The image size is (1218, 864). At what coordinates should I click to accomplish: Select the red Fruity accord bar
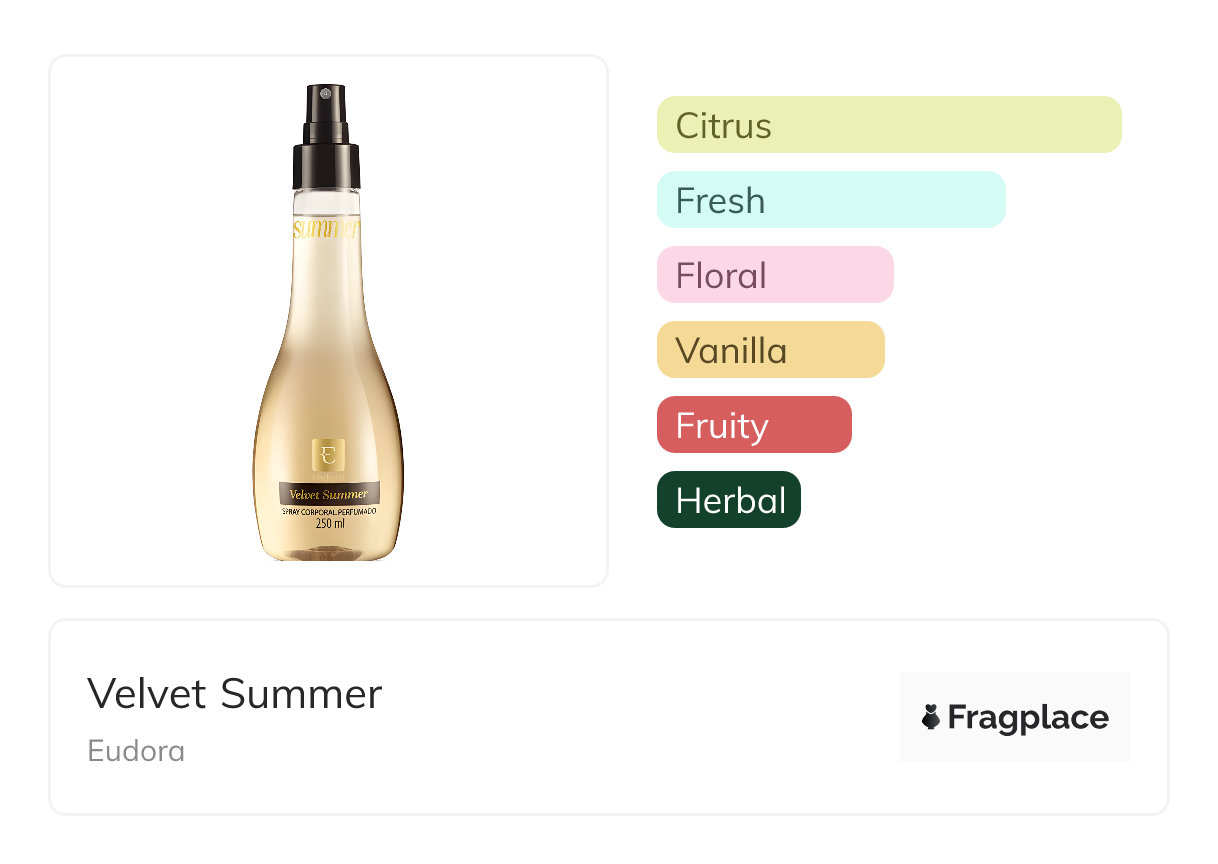point(753,425)
